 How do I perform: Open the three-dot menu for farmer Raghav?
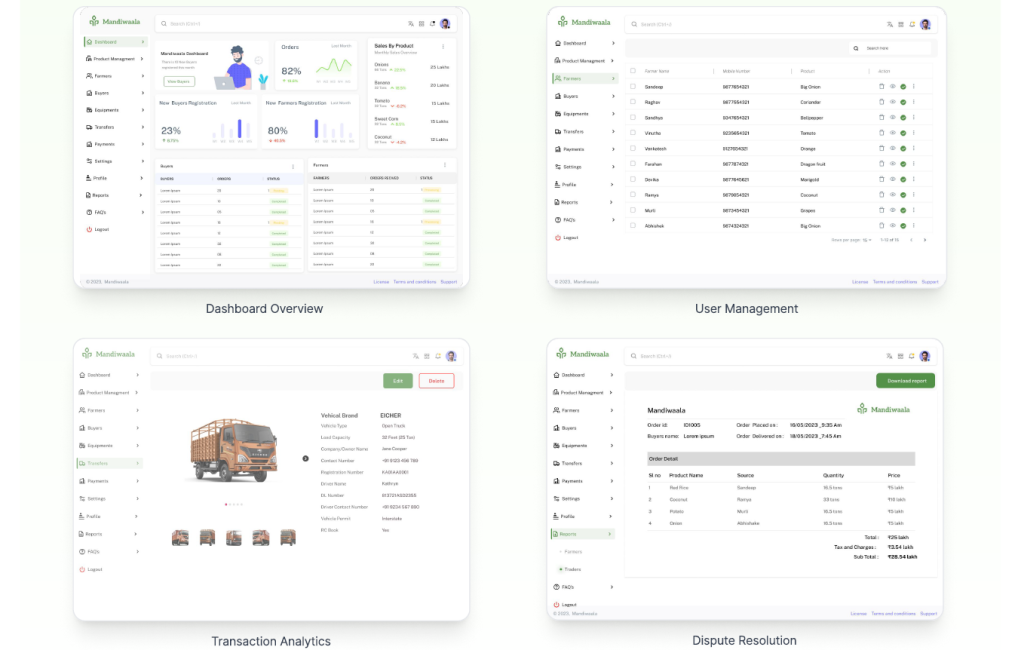pos(913,102)
